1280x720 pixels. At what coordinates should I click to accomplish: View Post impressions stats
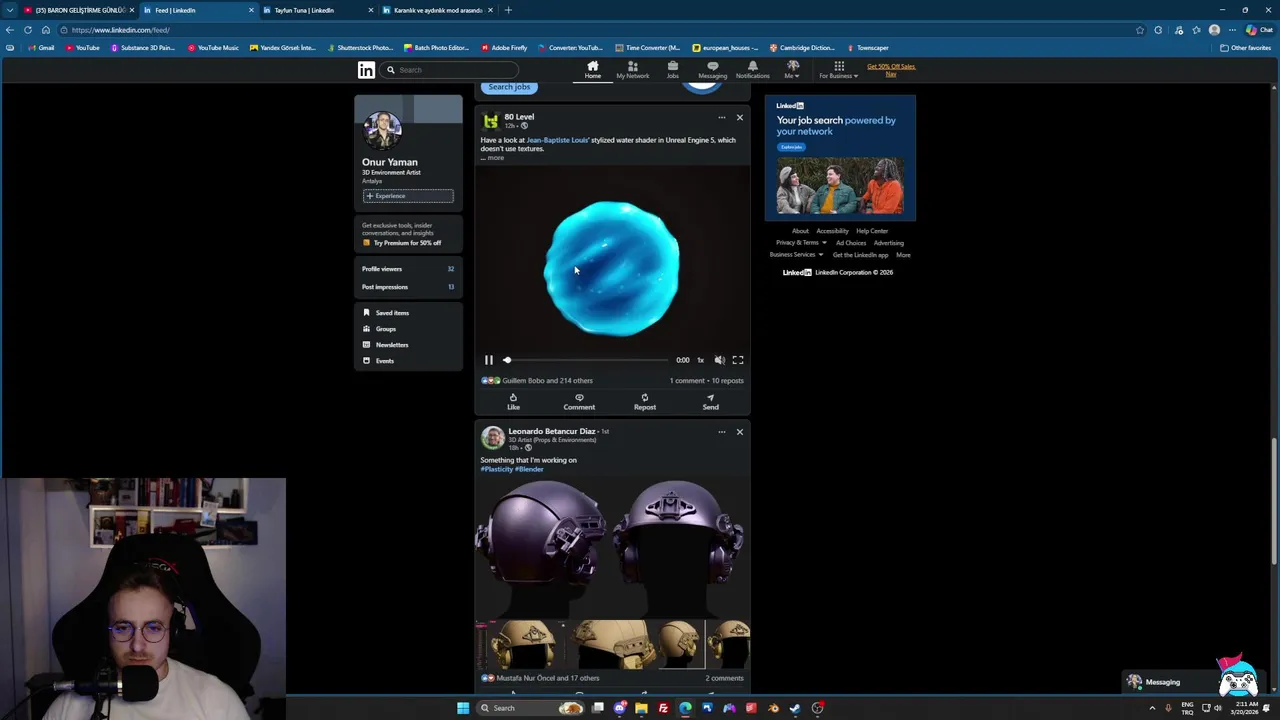pos(408,287)
